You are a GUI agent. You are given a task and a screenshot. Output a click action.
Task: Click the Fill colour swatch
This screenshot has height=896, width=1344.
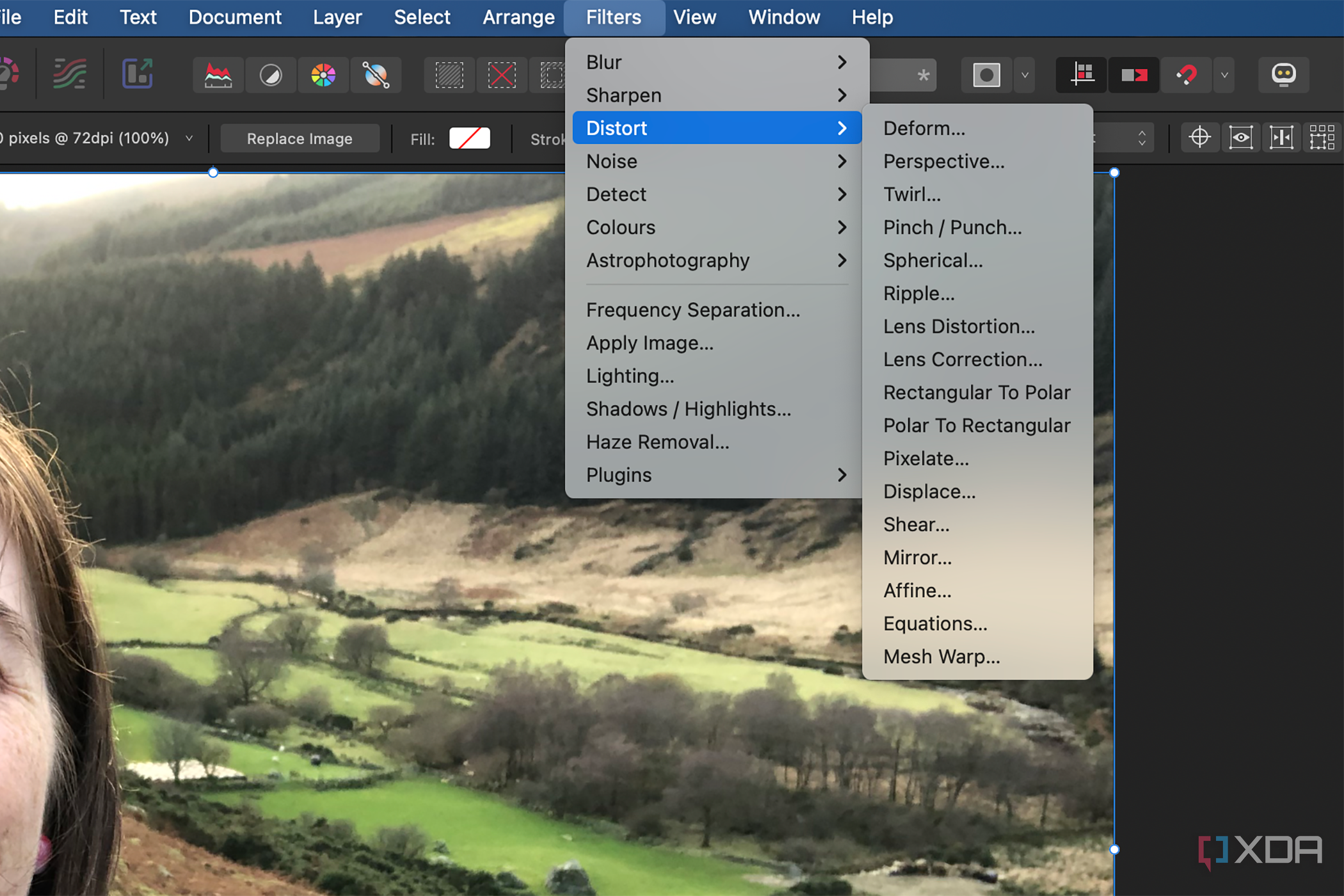[x=469, y=138]
